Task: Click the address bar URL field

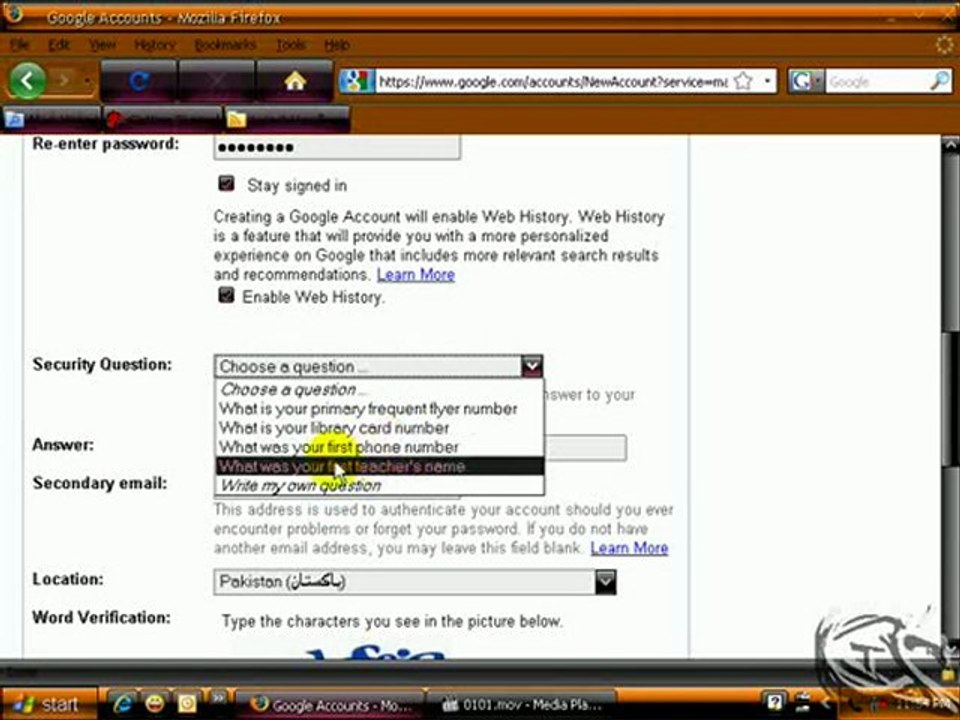Action: 553,81
